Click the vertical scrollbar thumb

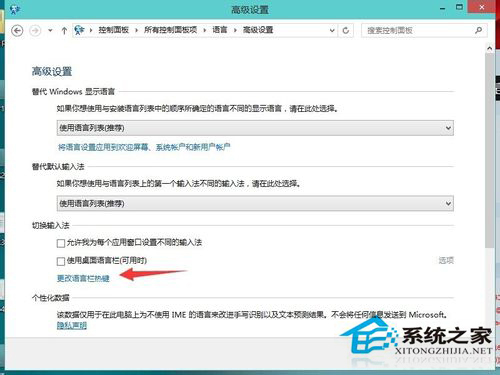(489, 150)
